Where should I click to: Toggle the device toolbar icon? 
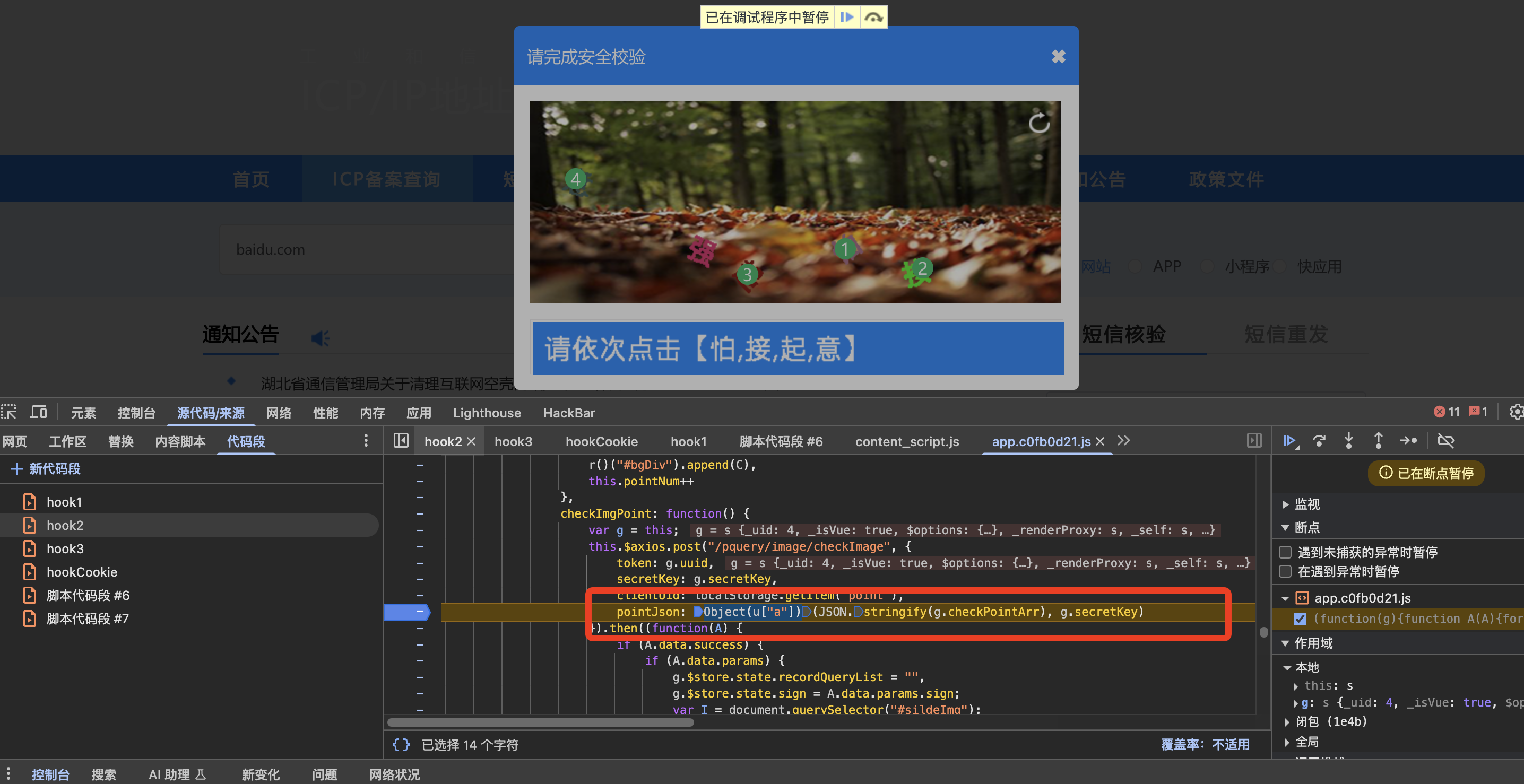point(39,412)
